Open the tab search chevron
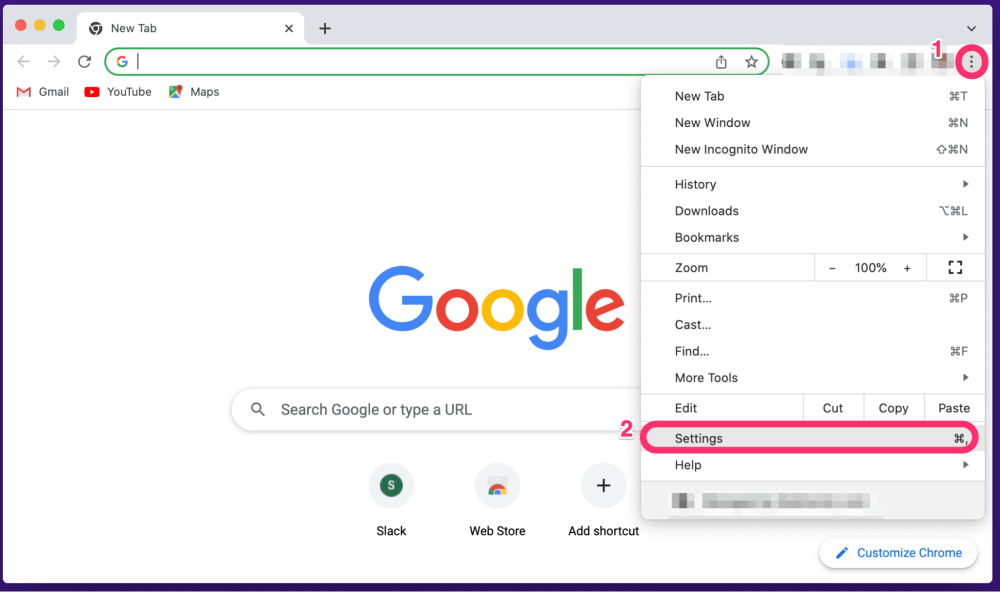Viewport: 1000px width, 592px height. 971,28
